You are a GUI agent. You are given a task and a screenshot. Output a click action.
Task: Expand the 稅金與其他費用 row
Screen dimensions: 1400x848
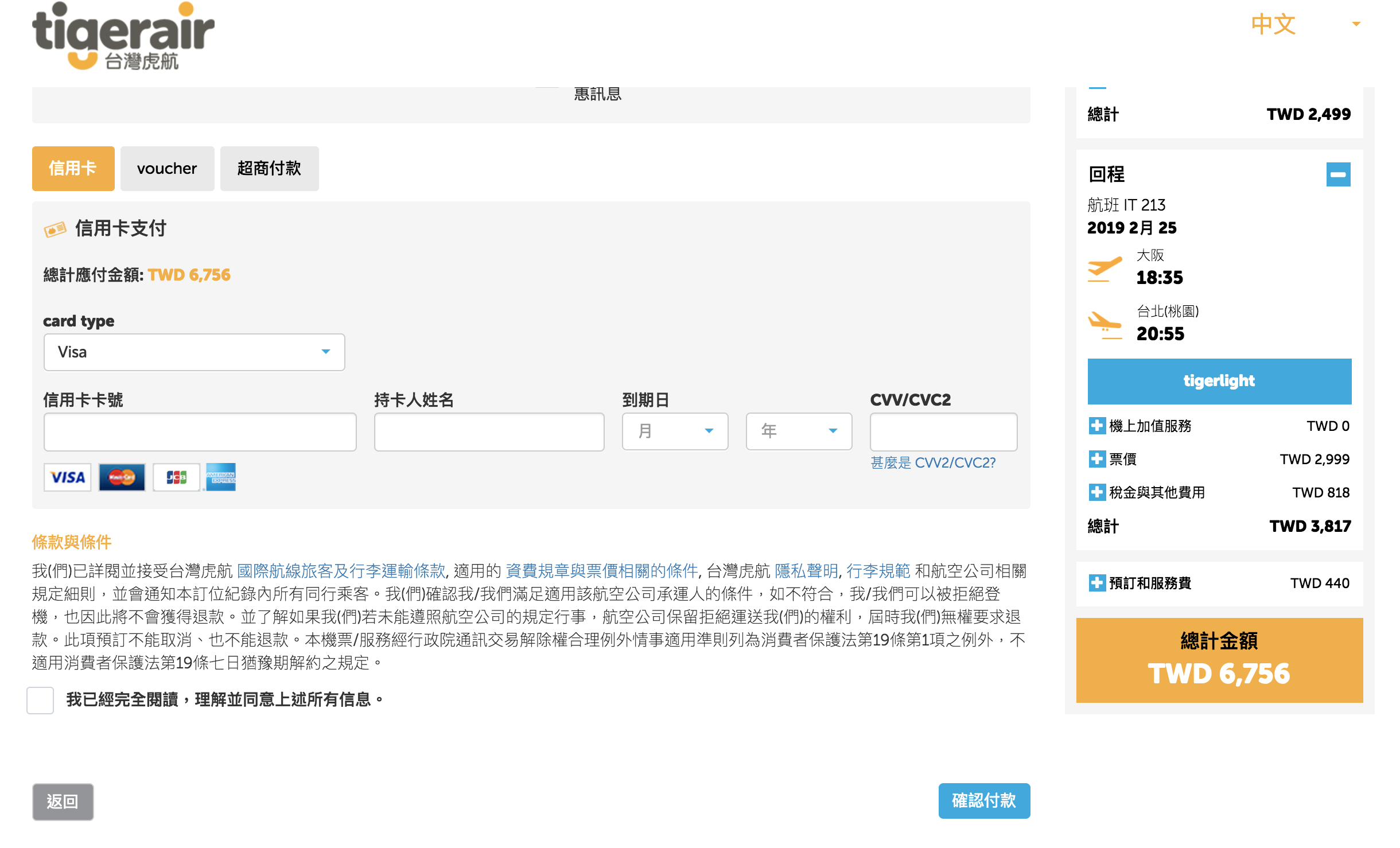point(1096,492)
